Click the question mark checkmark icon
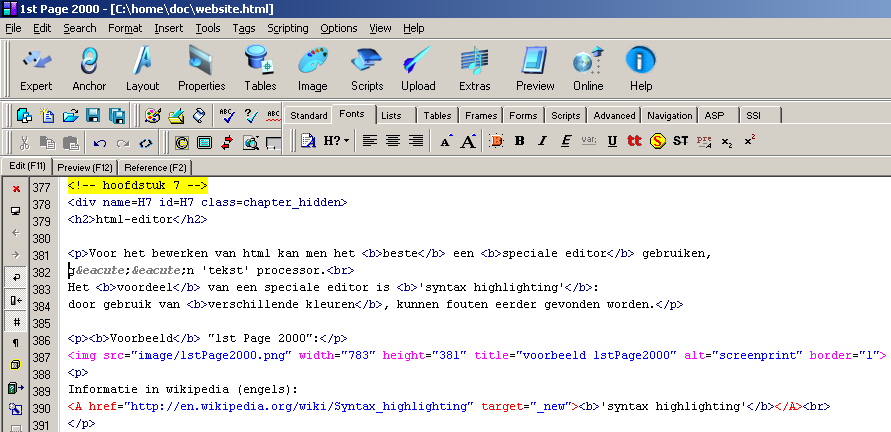891x432 pixels. tap(251, 116)
